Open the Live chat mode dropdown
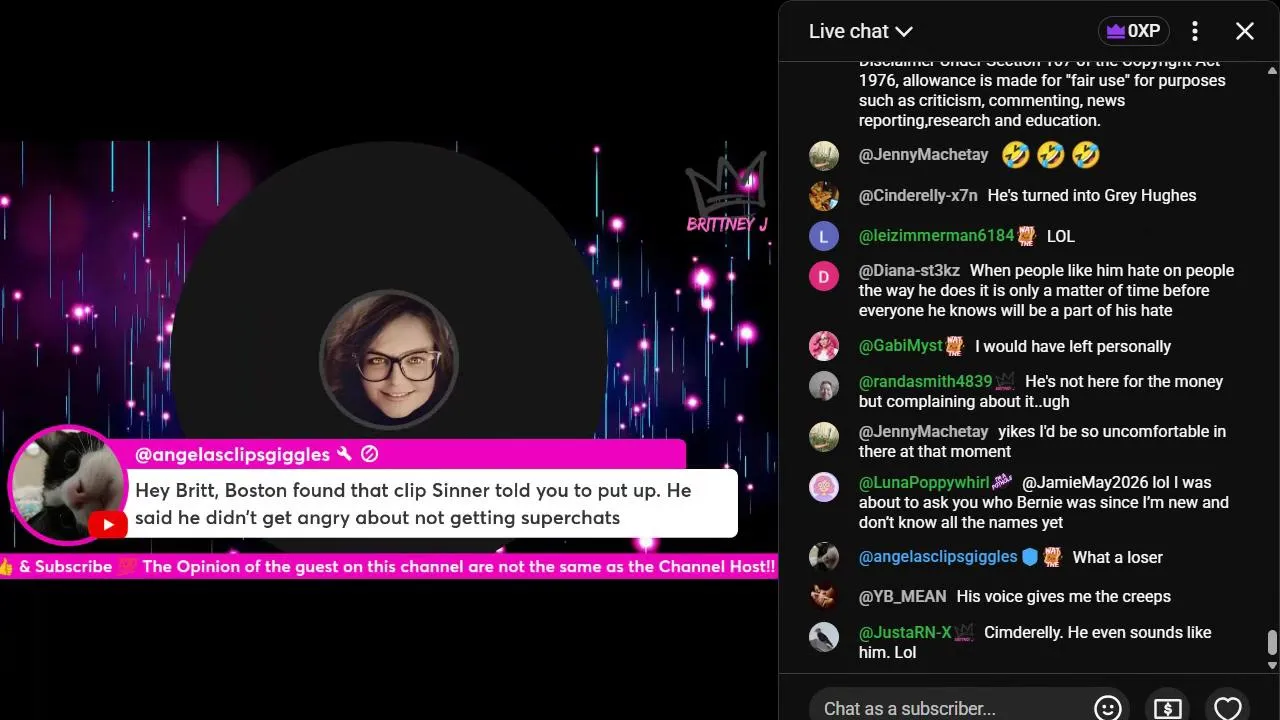This screenshot has width=1280, height=720. (x=860, y=31)
